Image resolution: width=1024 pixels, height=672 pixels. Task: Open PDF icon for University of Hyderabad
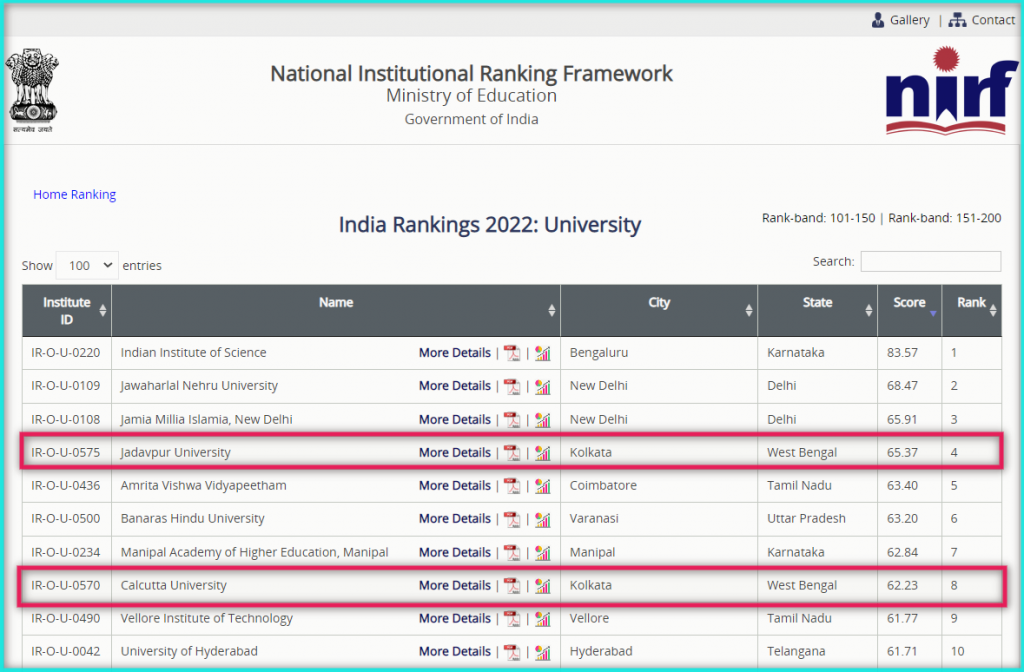pyautogui.click(x=512, y=652)
